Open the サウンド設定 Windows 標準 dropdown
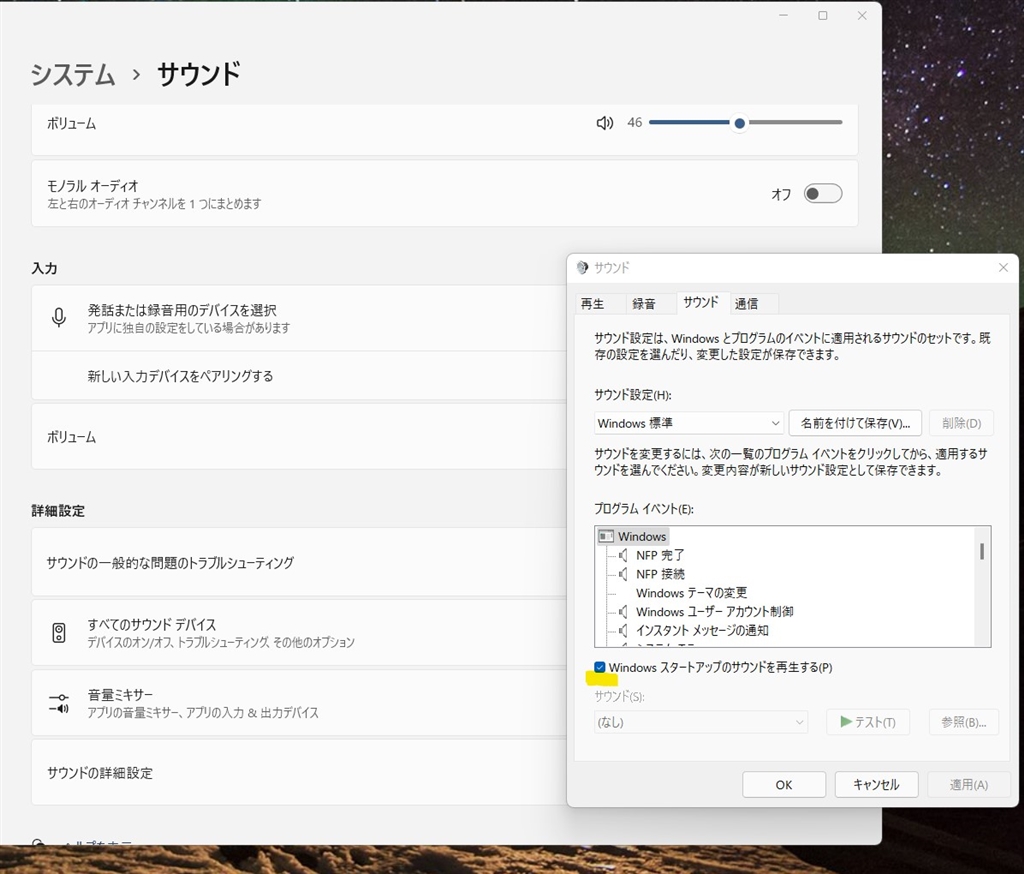 688,423
